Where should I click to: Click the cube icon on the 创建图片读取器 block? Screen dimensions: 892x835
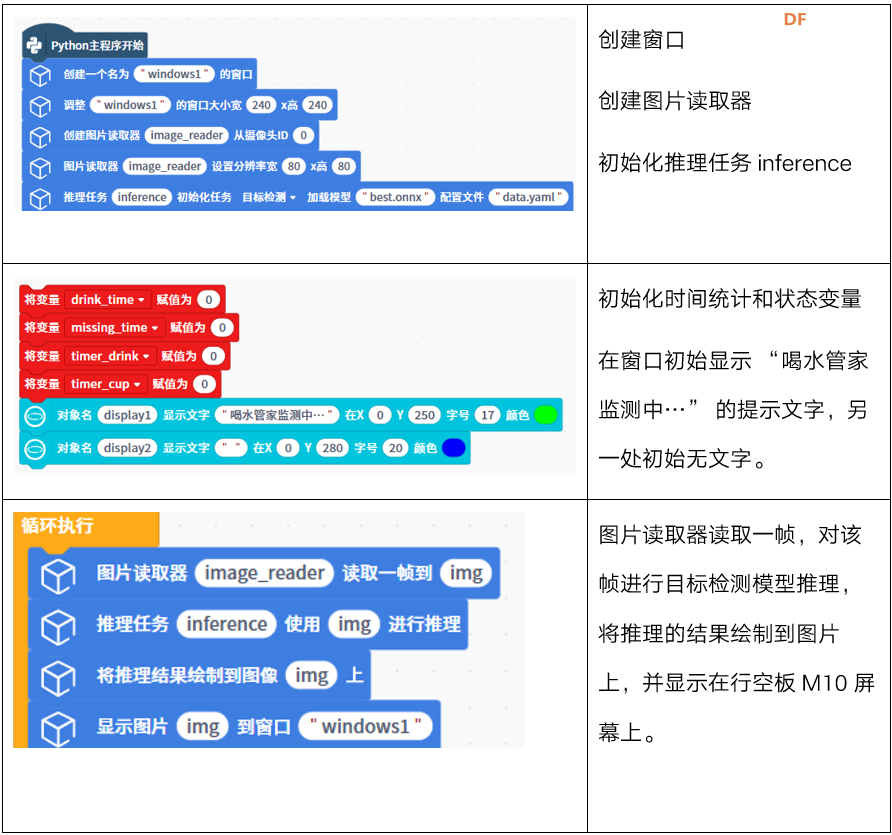pyautogui.click(x=38, y=135)
